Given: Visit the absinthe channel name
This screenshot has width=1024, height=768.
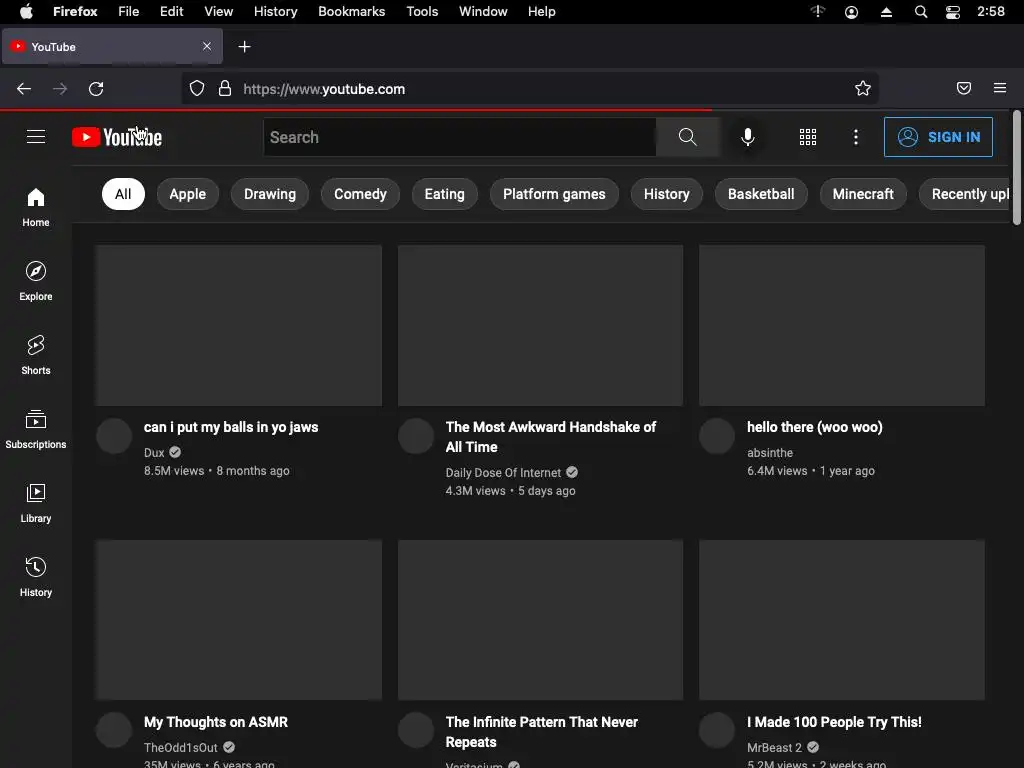Looking at the screenshot, I should tap(770, 453).
